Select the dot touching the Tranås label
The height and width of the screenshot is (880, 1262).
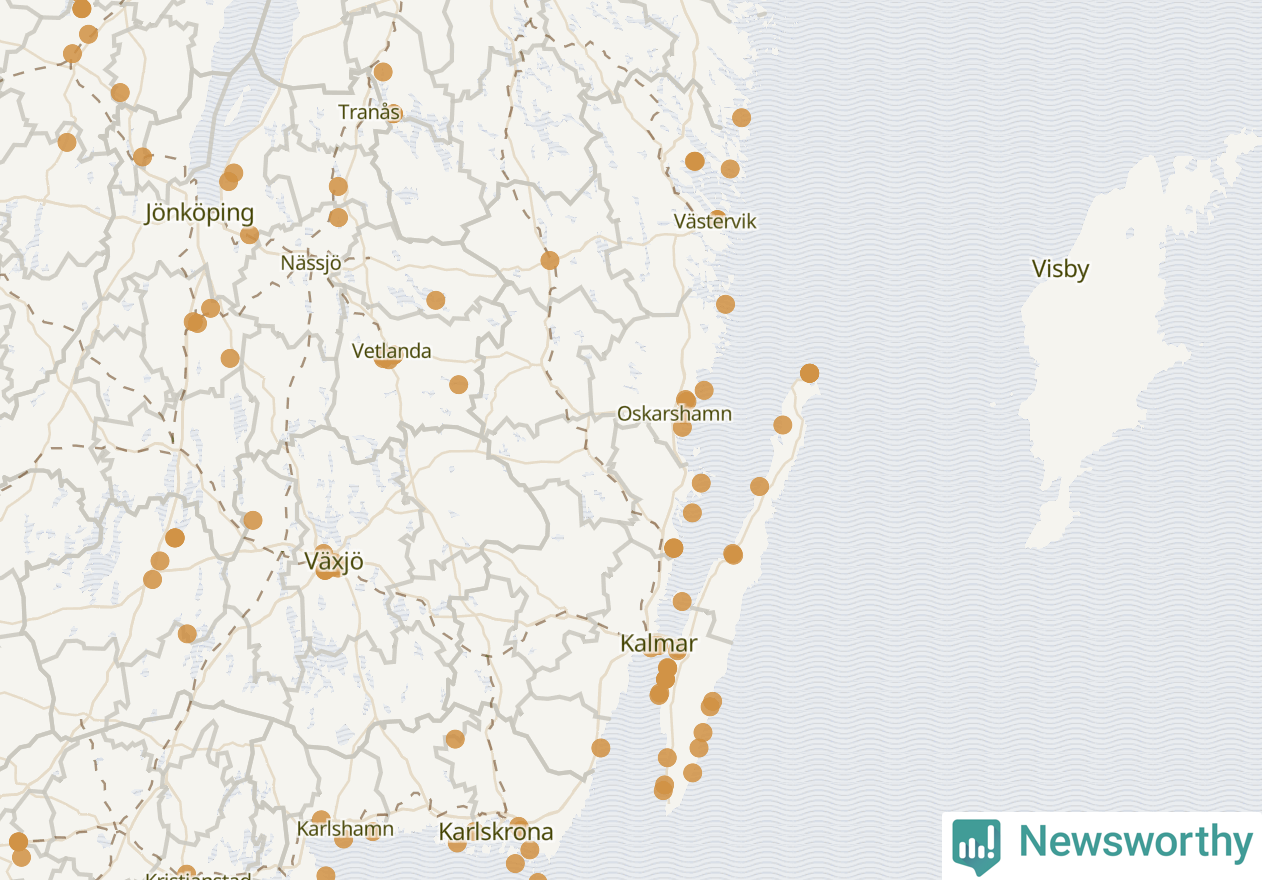(393, 113)
